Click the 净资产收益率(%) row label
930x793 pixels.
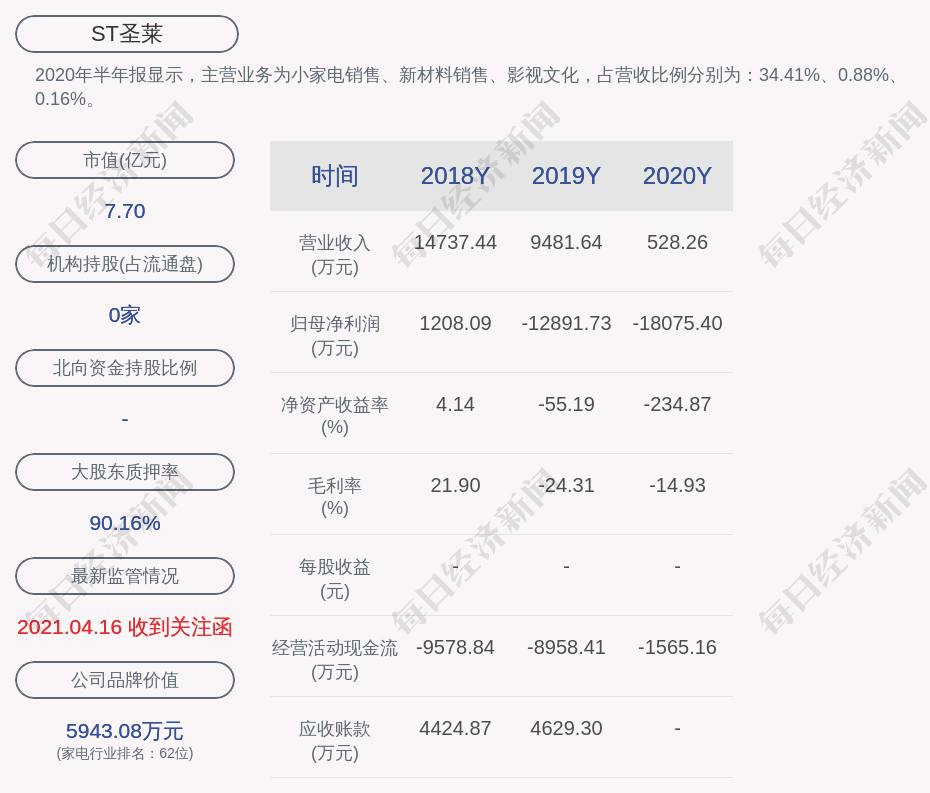coord(335,416)
